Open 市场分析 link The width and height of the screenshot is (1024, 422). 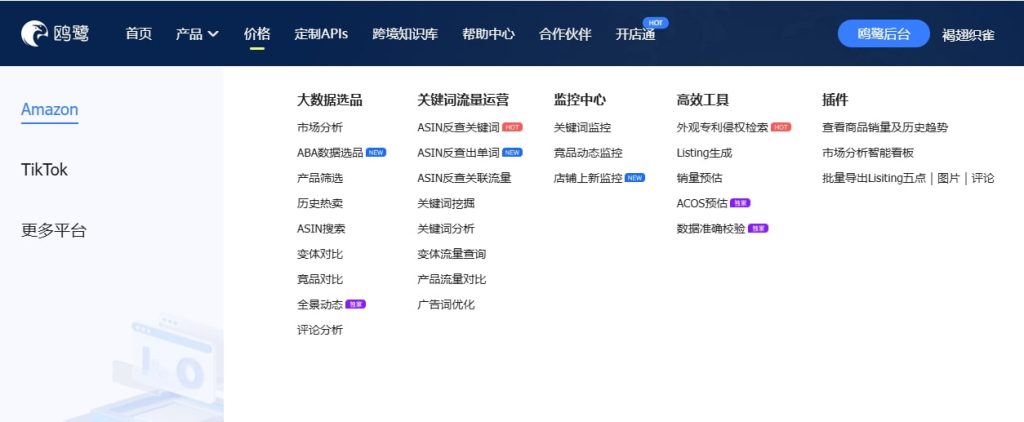click(319, 127)
